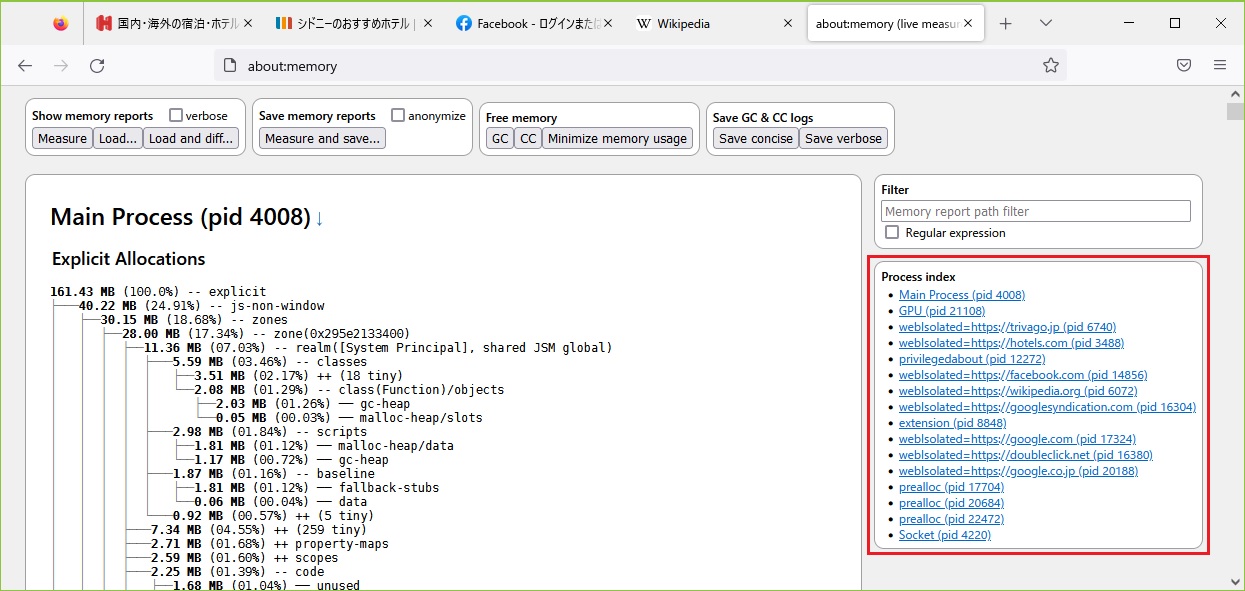Open the Save to Pocket icon

tap(1183, 66)
